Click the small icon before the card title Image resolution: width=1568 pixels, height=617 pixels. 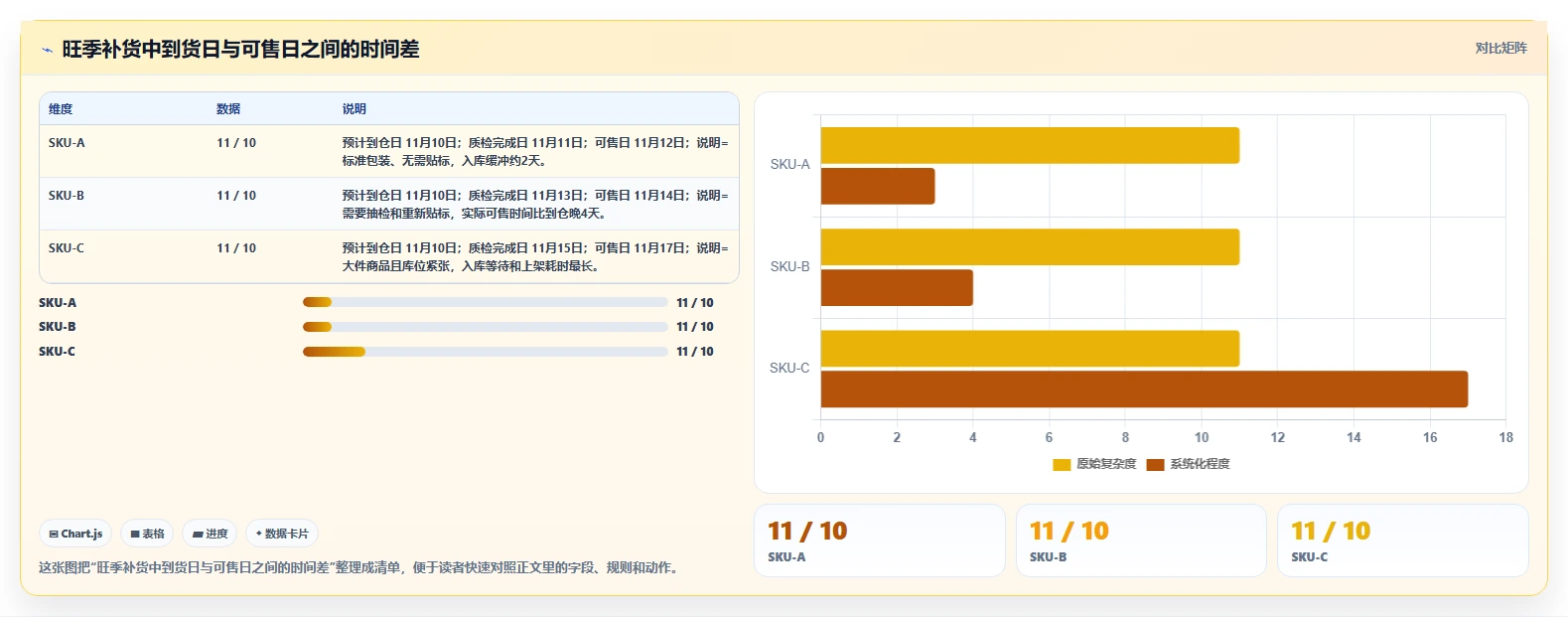pyautogui.click(x=47, y=50)
